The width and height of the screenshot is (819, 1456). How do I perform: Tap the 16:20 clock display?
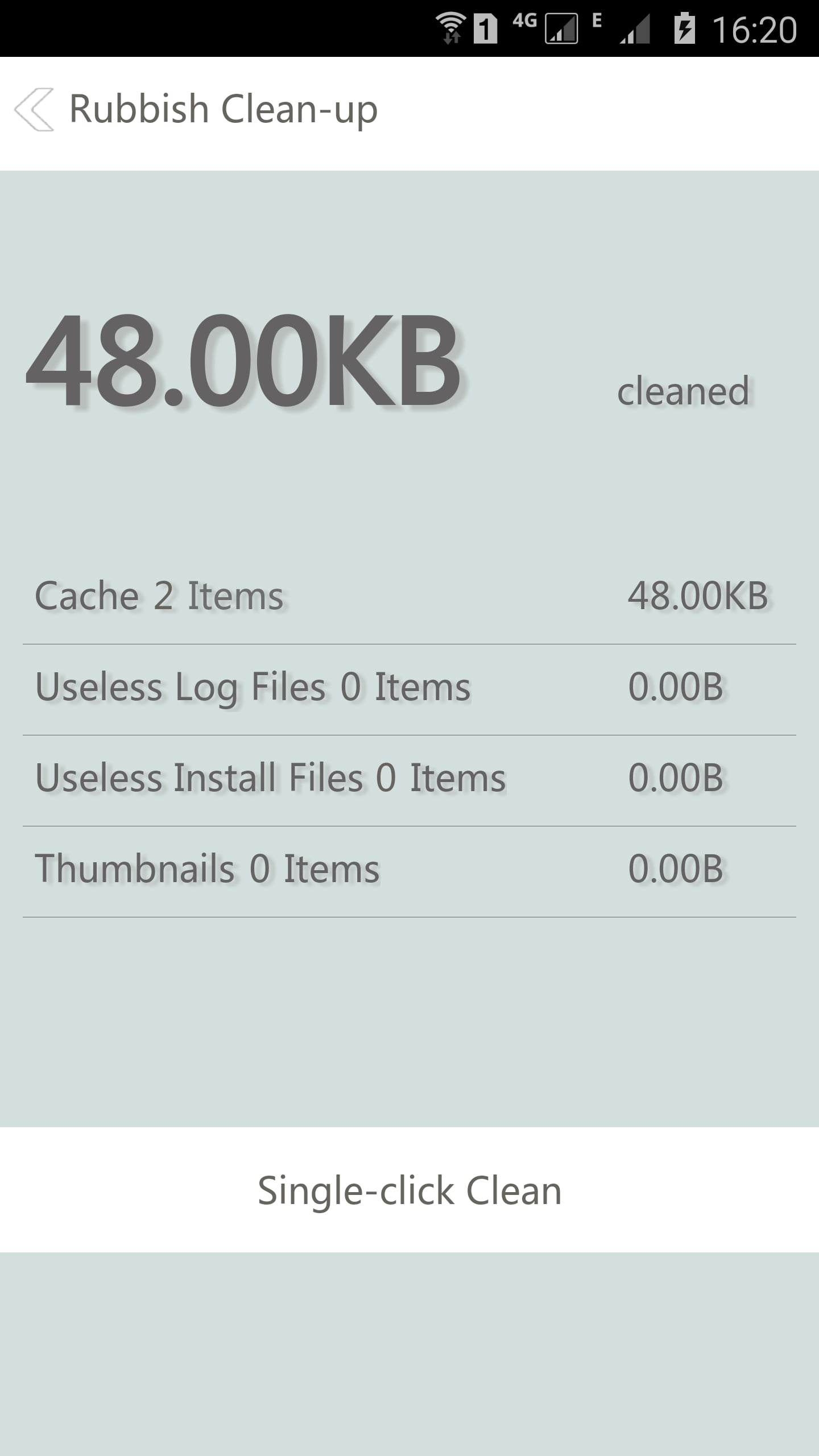tap(754, 30)
